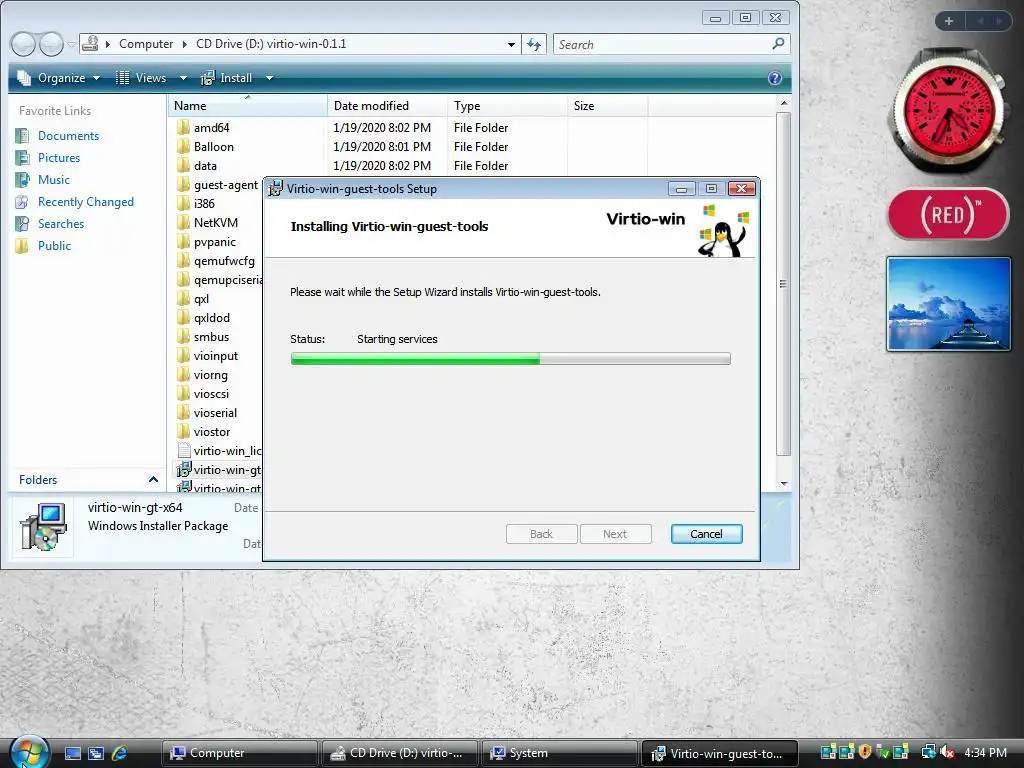1024x768 pixels.
Task: Switch to CD Drive (D:) taskbar button
Action: [x=400, y=753]
